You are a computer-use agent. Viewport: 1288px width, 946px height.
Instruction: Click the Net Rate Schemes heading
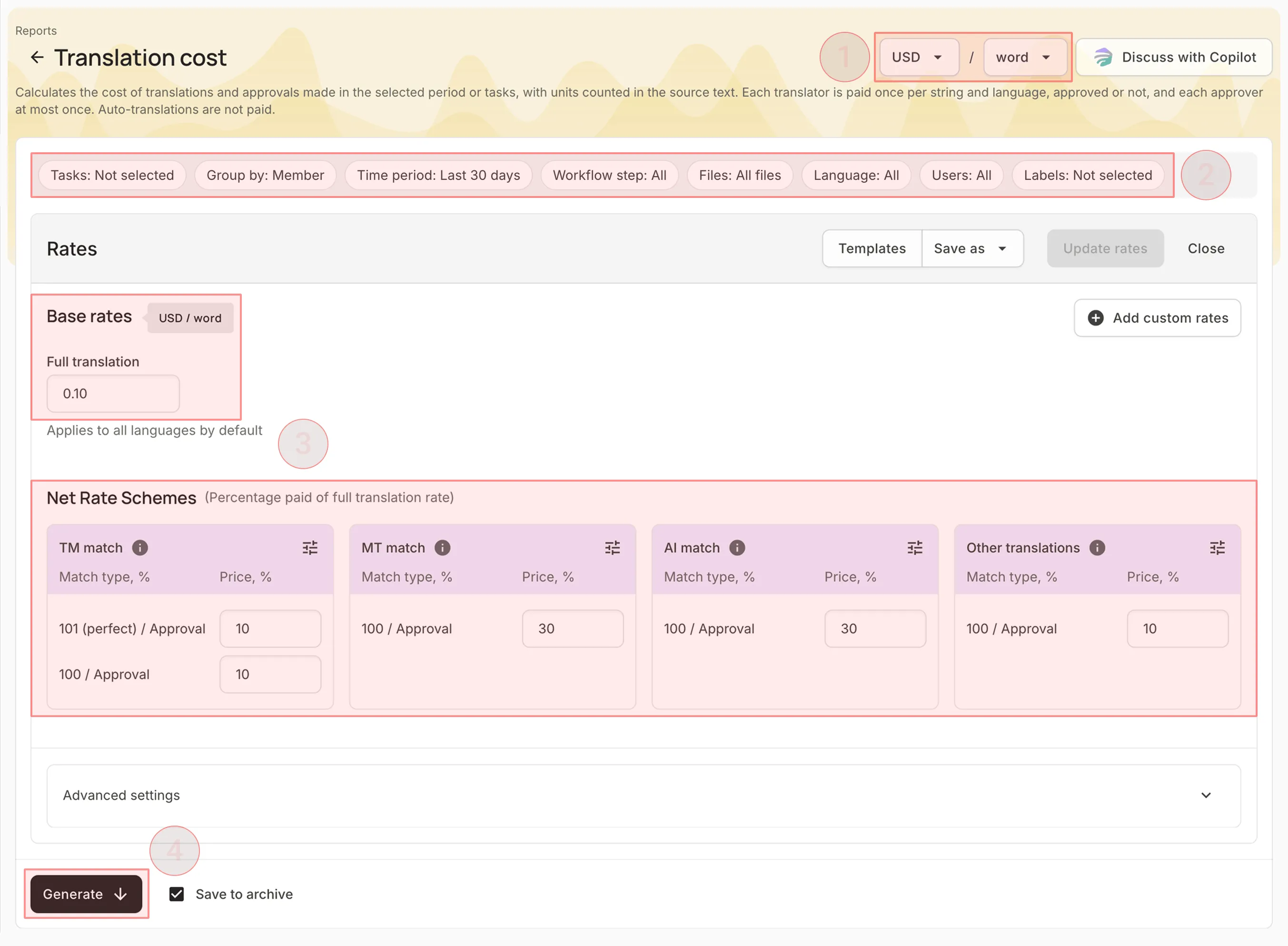(121, 498)
